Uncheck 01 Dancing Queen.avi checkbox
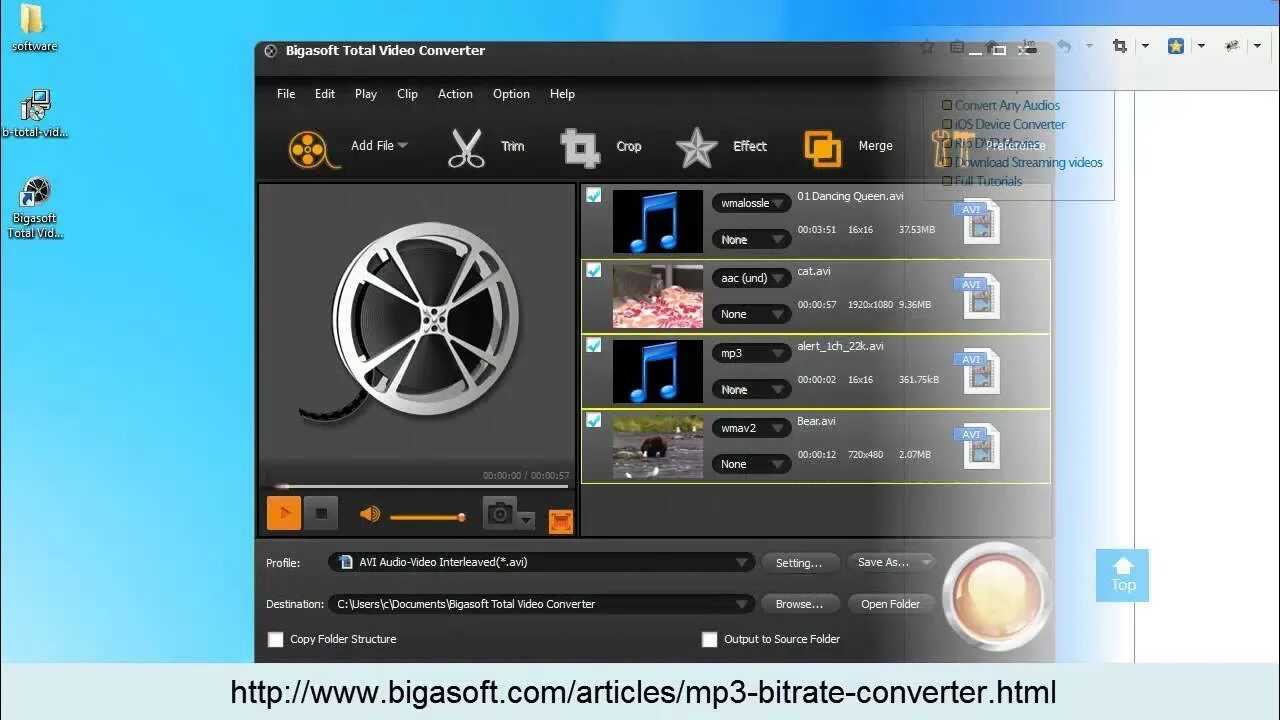 tap(594, 196)
